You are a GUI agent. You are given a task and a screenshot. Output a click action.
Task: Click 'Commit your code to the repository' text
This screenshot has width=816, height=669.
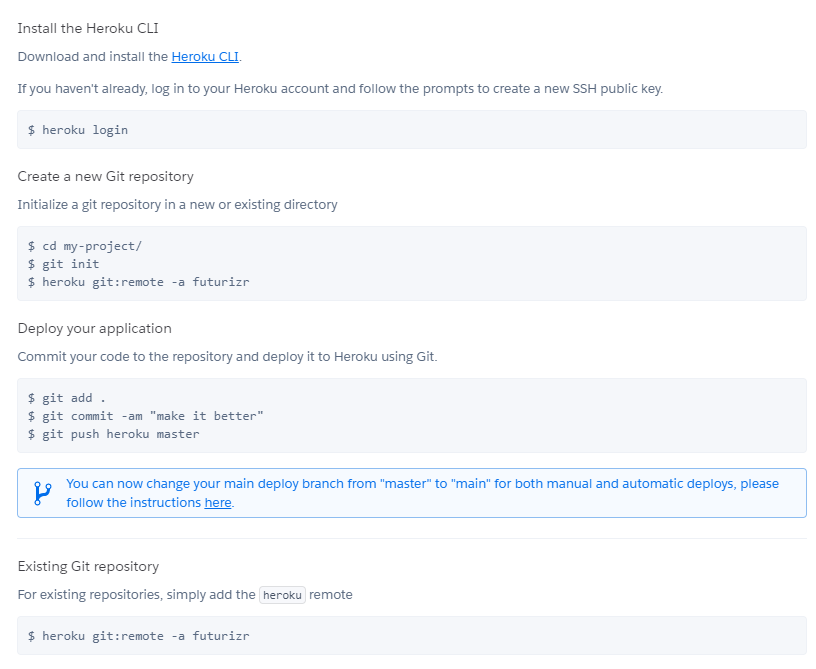[227, 356]
